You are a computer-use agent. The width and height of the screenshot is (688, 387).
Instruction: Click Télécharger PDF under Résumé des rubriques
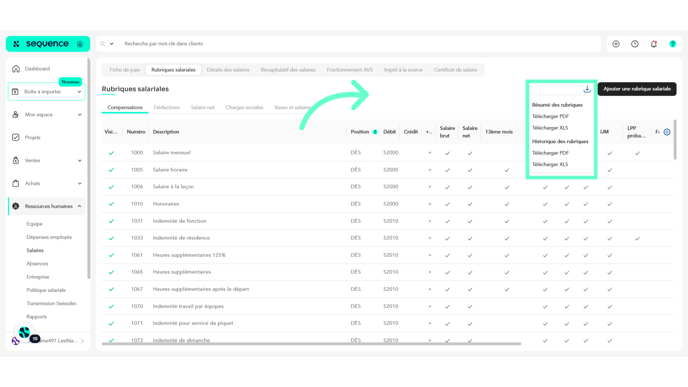550,117
